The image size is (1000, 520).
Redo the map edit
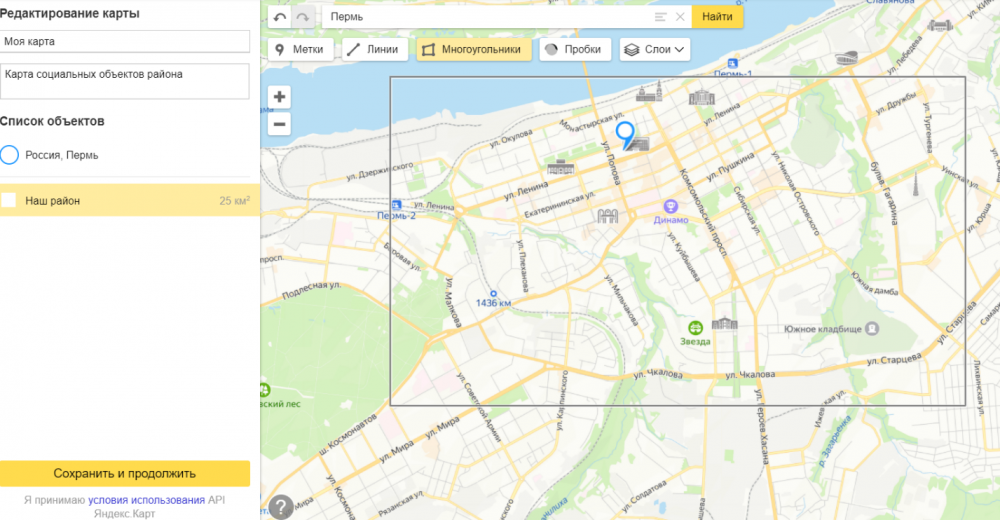point(303,17)
